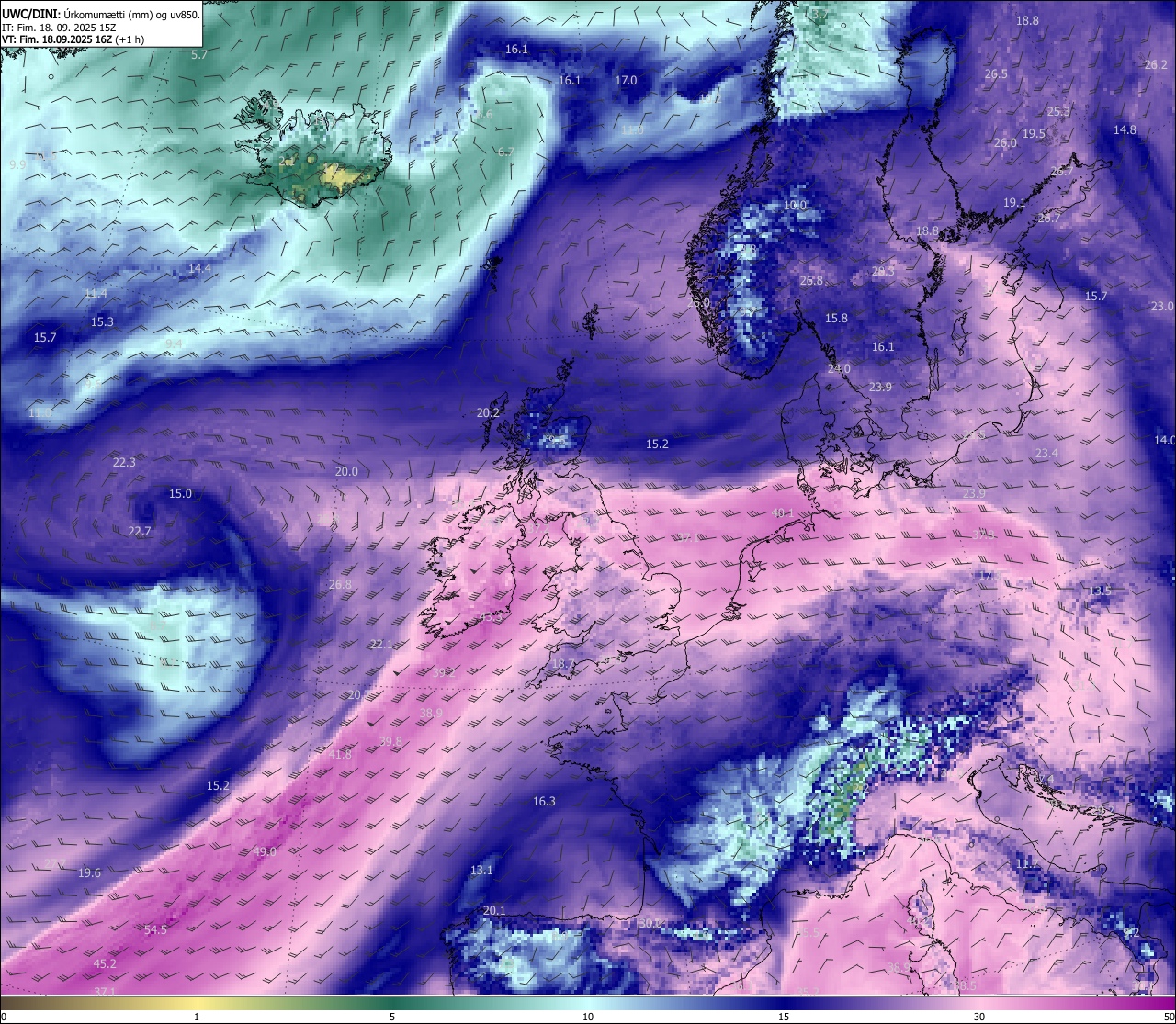The height and width of the screenshot is (1024, 1176).
Task: Click the valid time line 'VT: Fim. 18.09.2025 16Z (+1 h)'
Action: click(73, 40)
